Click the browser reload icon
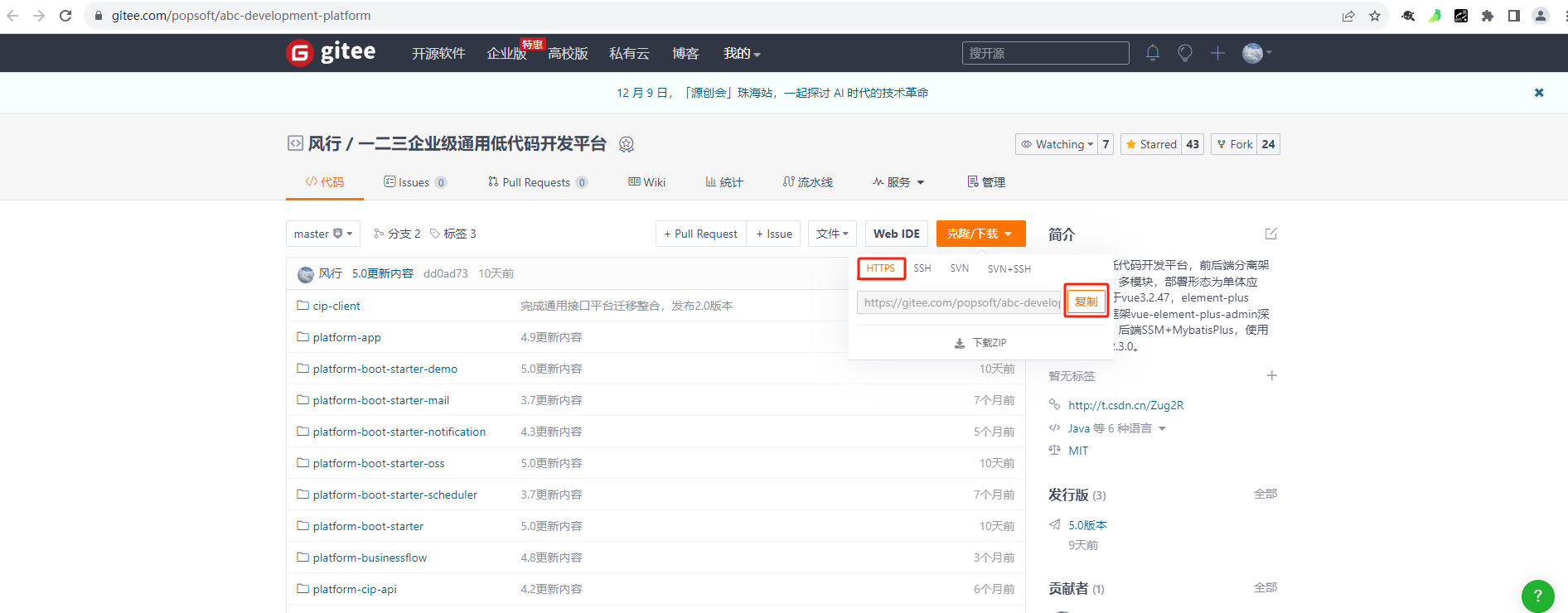1568x613 pixels. tap(65, 16)
